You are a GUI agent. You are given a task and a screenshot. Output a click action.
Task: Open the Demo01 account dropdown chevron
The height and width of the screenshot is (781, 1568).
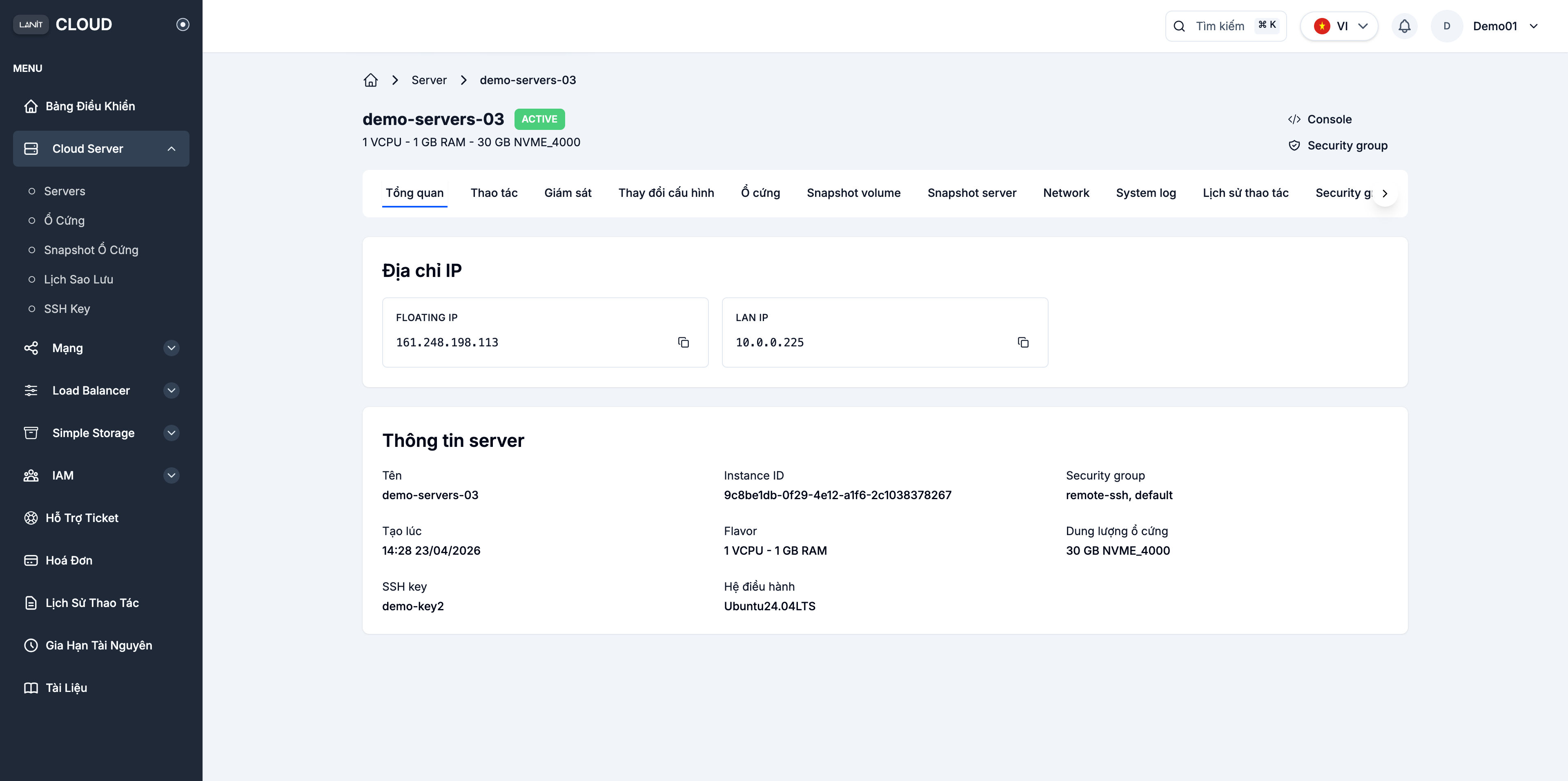[1533, 26]
